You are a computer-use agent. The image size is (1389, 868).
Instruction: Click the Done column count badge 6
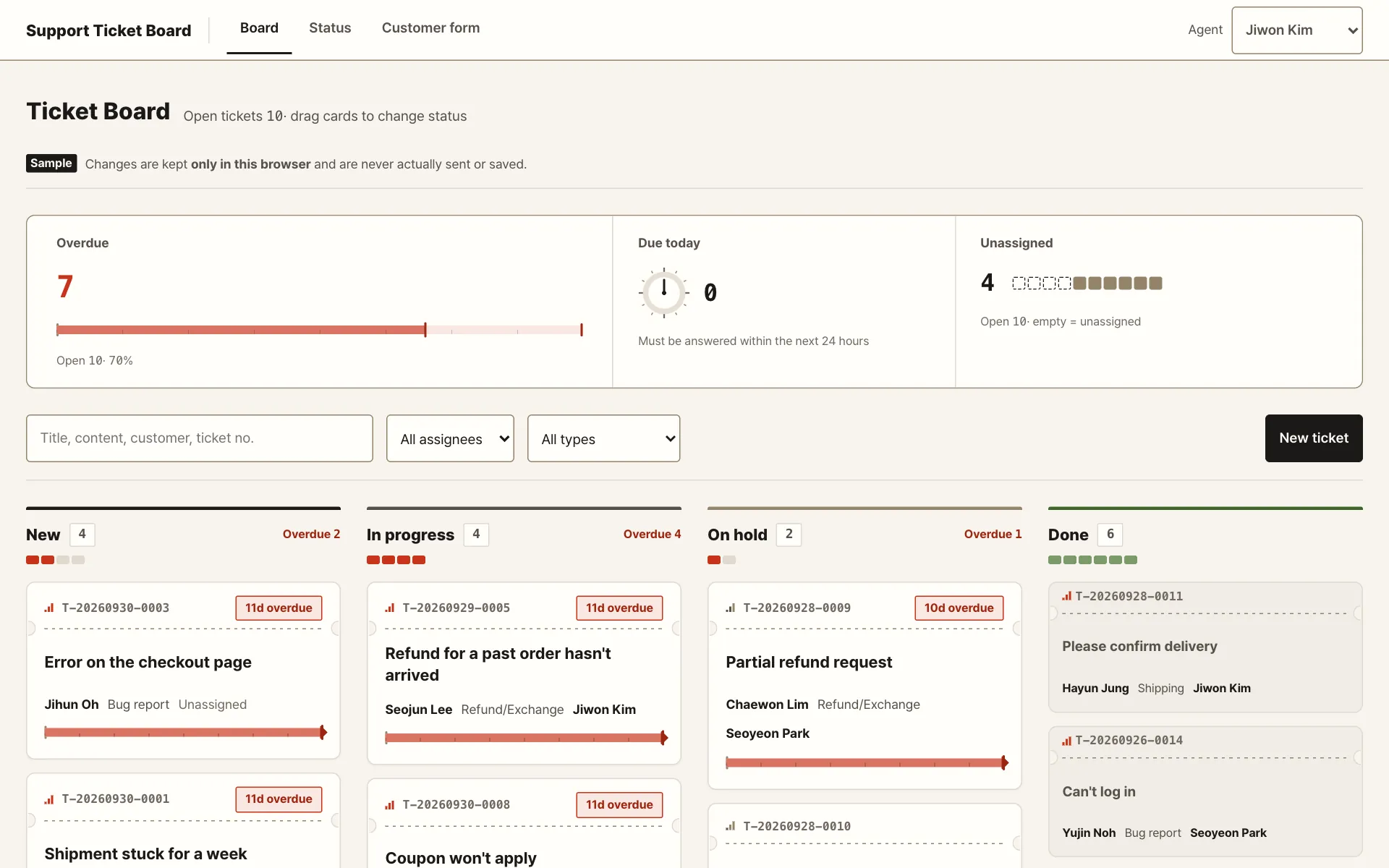click(x=1110, y=535)
